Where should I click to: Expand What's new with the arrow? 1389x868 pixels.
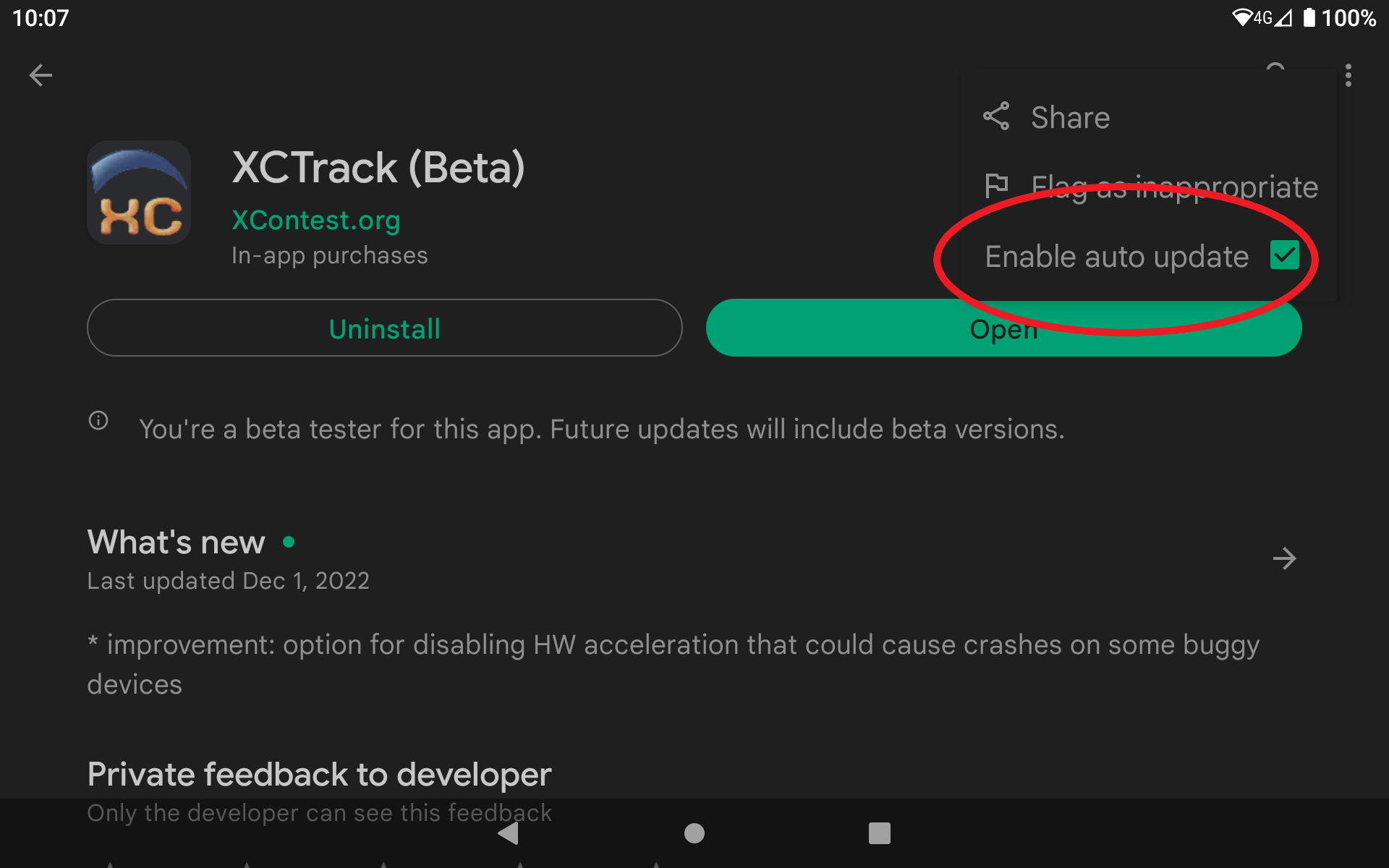coord(1284,558)
